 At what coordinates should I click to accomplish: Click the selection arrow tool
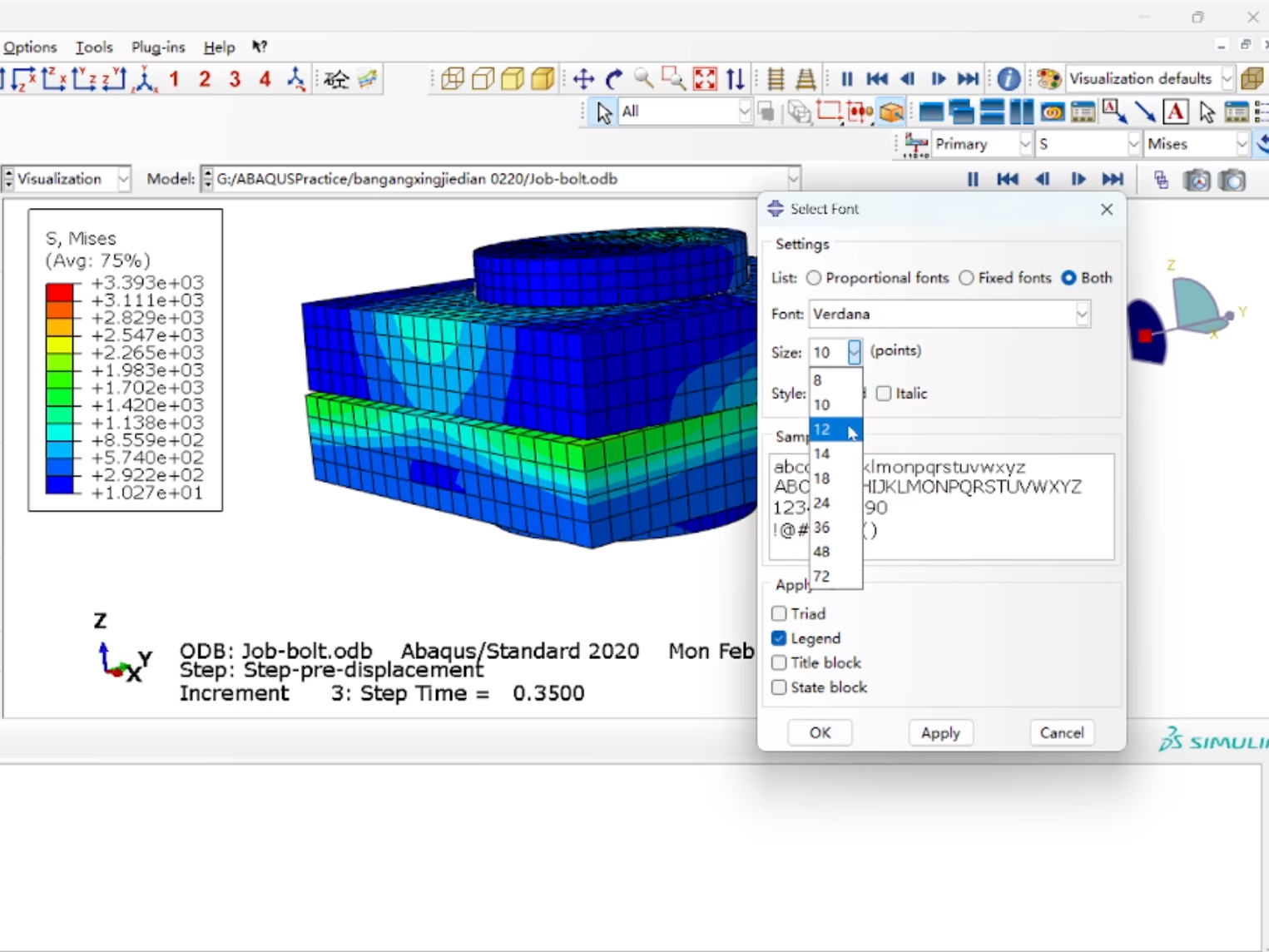[x=604, y=112]
